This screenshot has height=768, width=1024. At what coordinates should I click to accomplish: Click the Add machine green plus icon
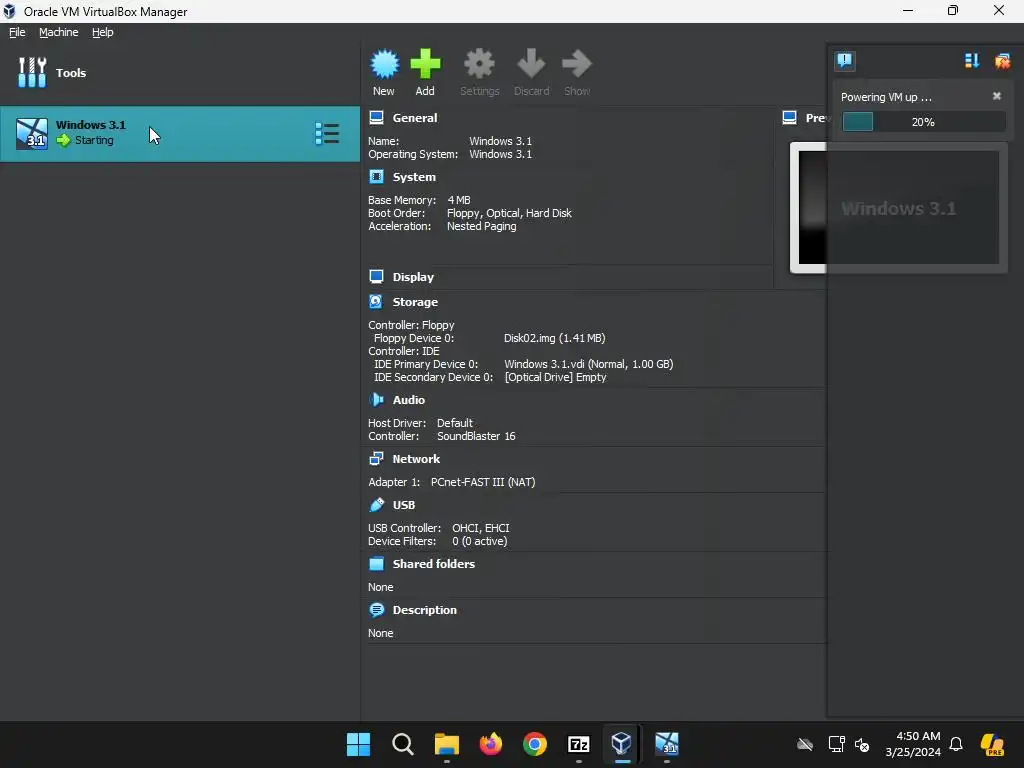pyautogui.click(x=425, y=64)
